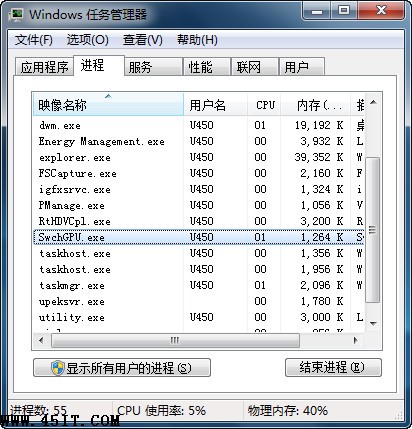Screen dimensions: 412x429
Task: Switch to the 服务 tab
Action: [x=154, y=67]
